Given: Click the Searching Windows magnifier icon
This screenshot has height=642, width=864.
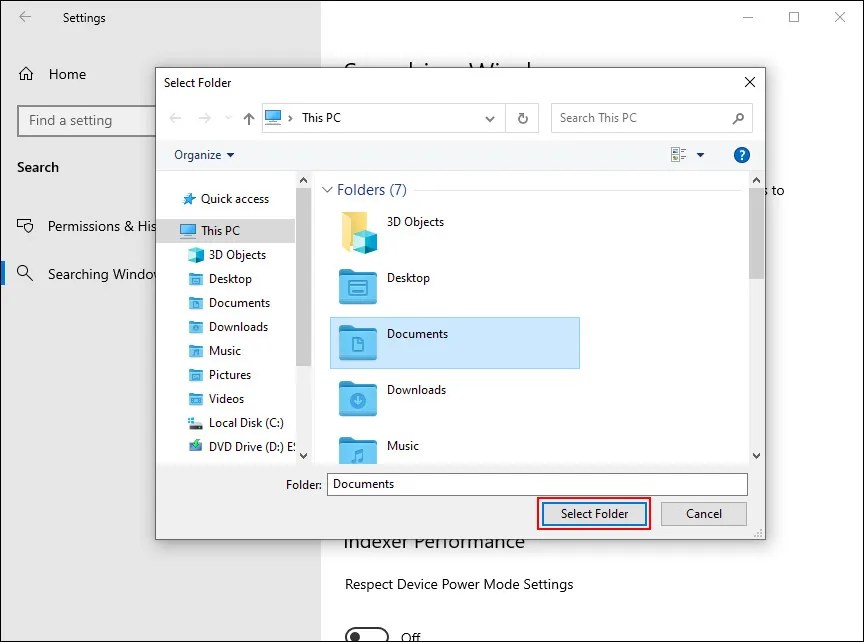Looking at the screenshot, I should (x=23, y=274).
